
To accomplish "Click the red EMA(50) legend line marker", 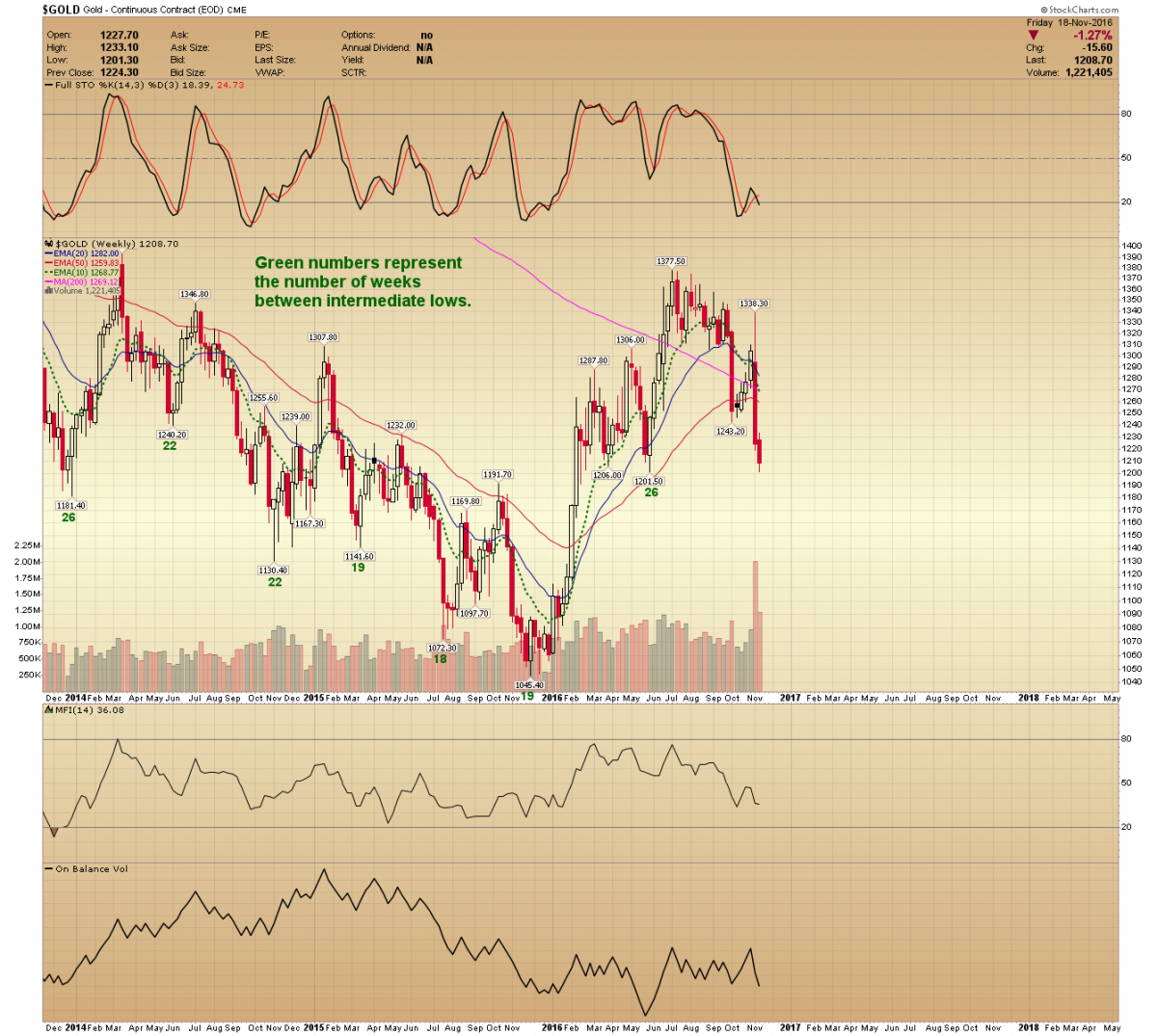I will click(x=49, y=263).
